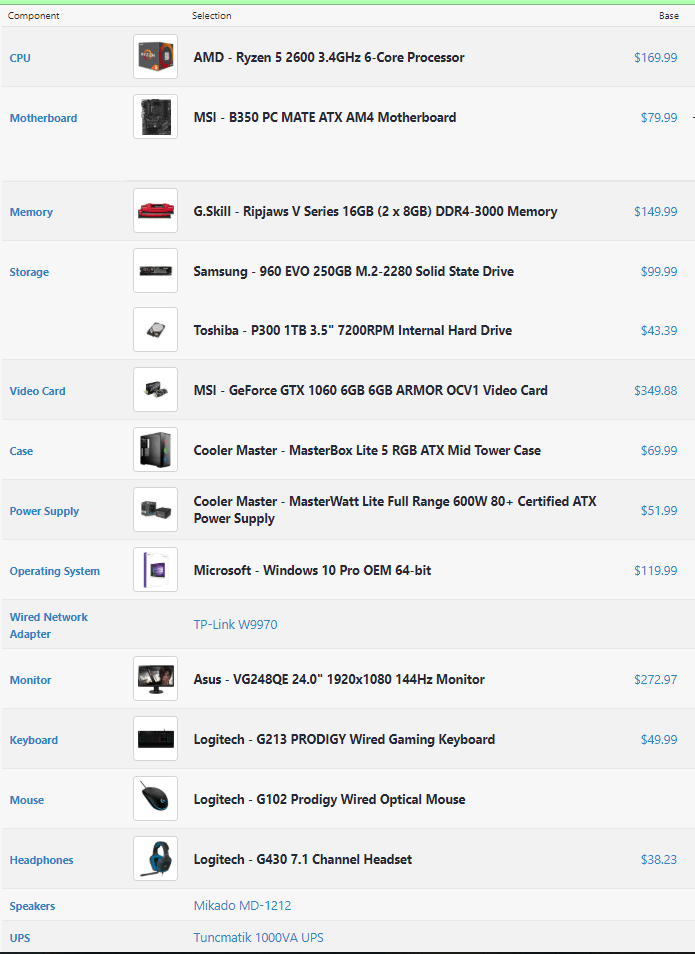This screenshot has height=954, width=695.
Task: Open the Logitech G213 keyboard thumbnail
Action: 156,739
